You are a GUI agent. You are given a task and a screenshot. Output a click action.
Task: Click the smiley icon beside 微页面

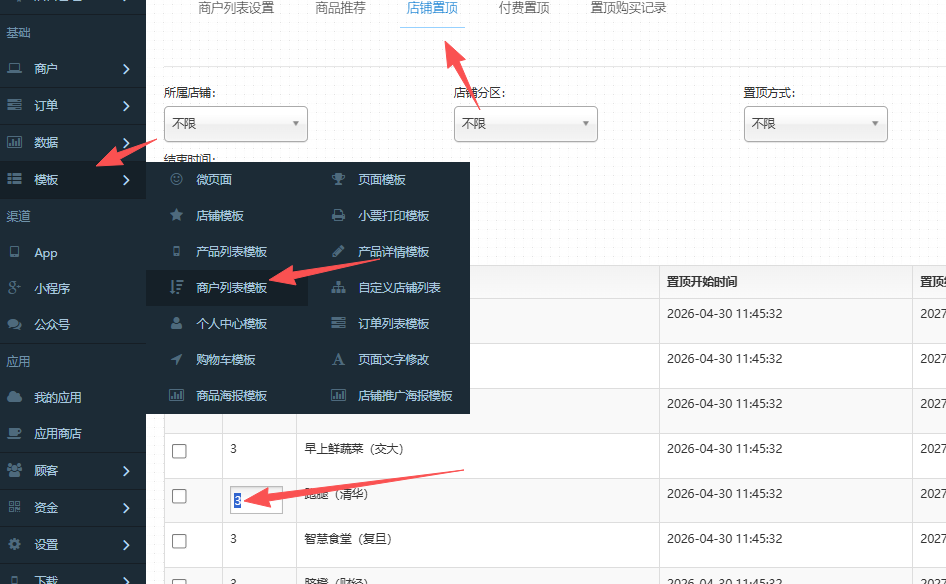coord(177,180)
